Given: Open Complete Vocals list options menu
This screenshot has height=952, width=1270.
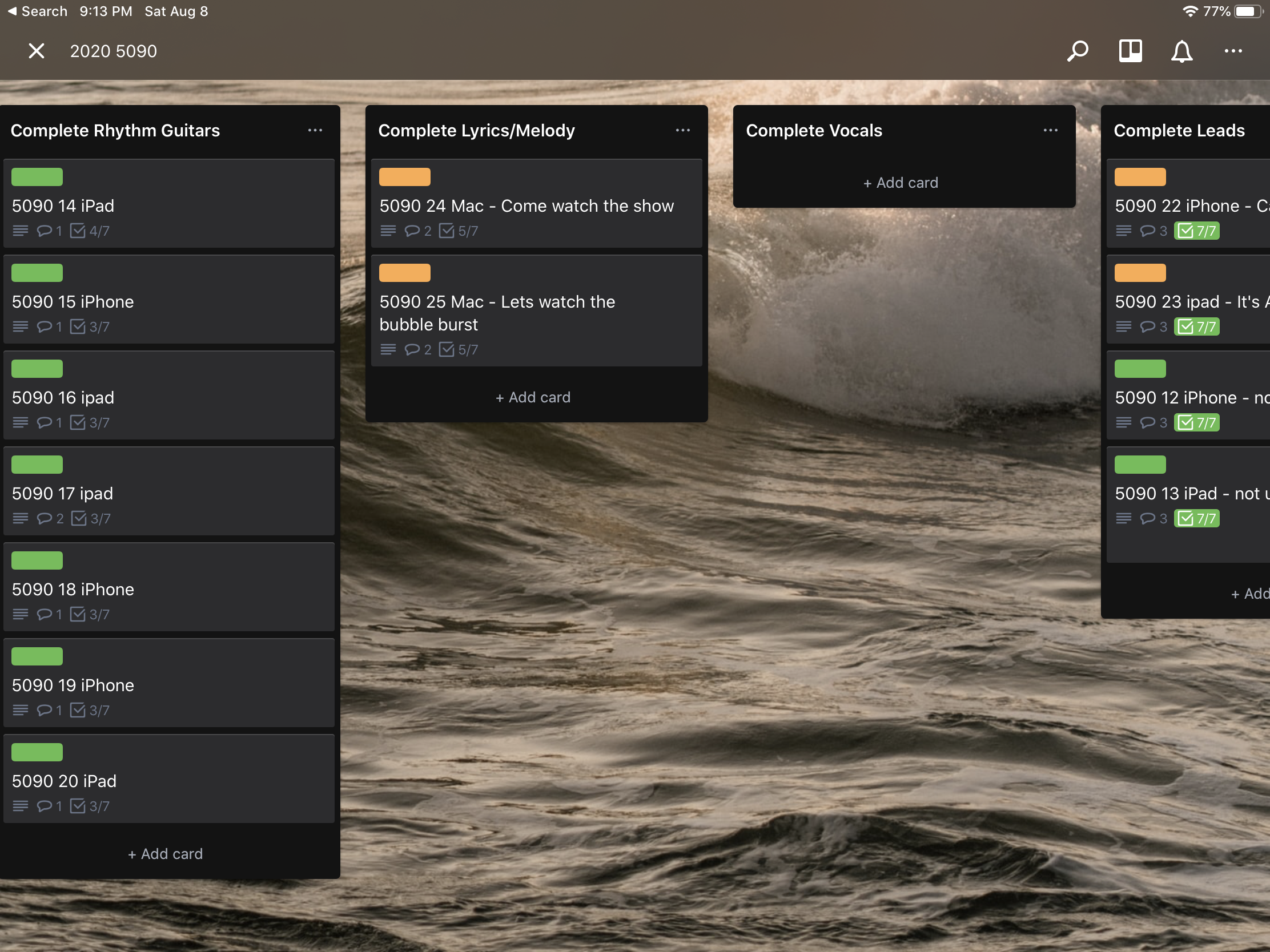Looking at the screenshot, I should 1050,130.
